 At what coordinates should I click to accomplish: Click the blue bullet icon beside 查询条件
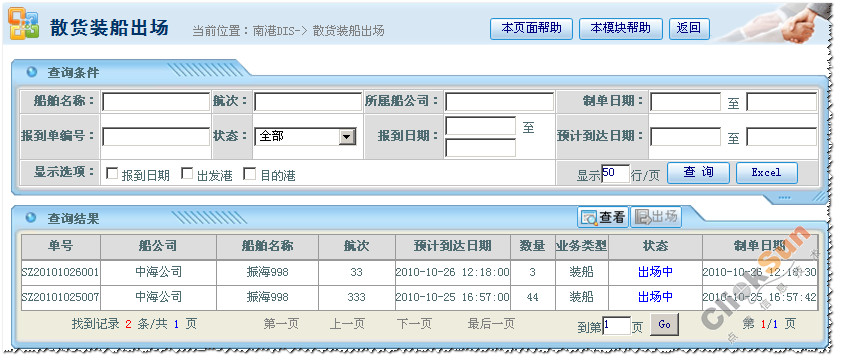coord(32,72)
